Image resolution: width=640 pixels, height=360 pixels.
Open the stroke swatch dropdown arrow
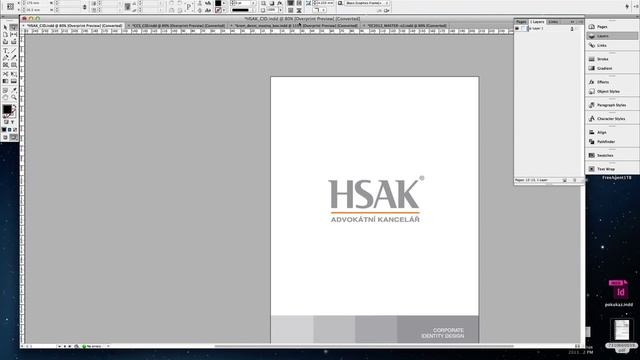224,10
